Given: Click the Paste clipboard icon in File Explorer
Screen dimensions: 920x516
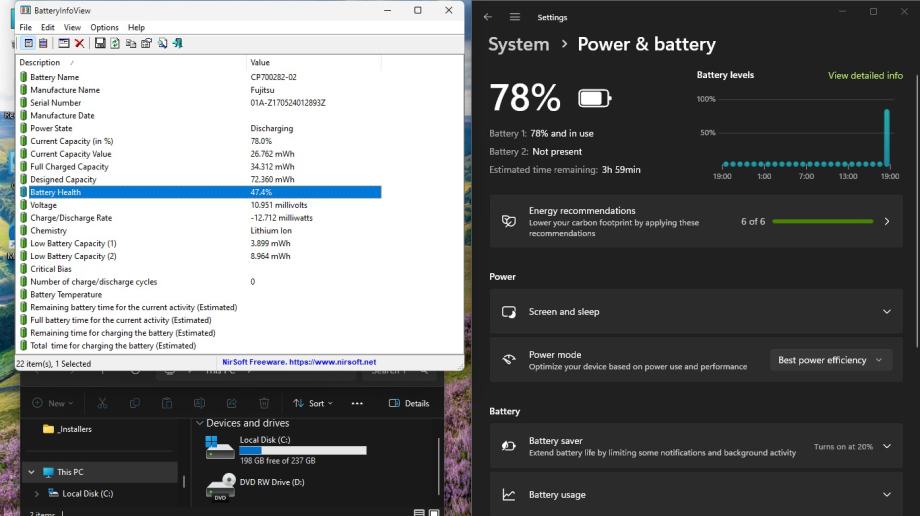Looking at the screenshot, I should (x=167, y=403).
